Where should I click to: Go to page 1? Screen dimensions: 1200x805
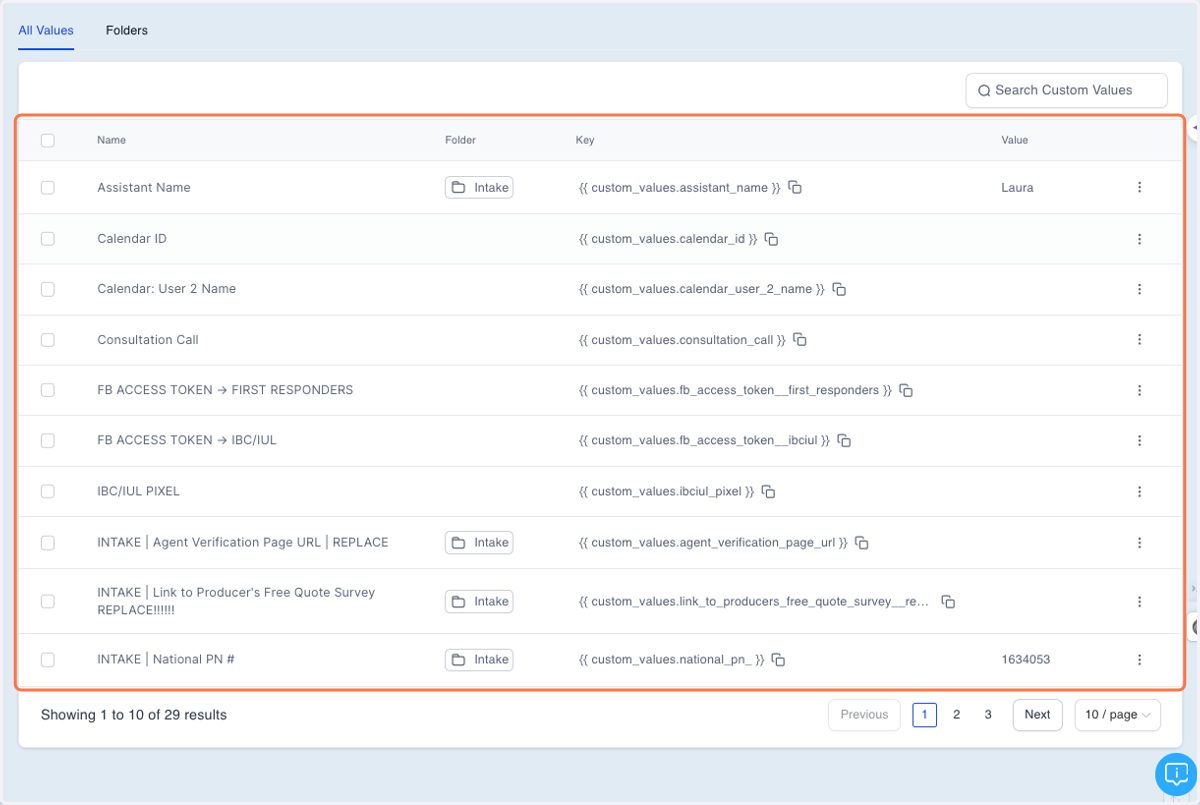pos(925,715)
